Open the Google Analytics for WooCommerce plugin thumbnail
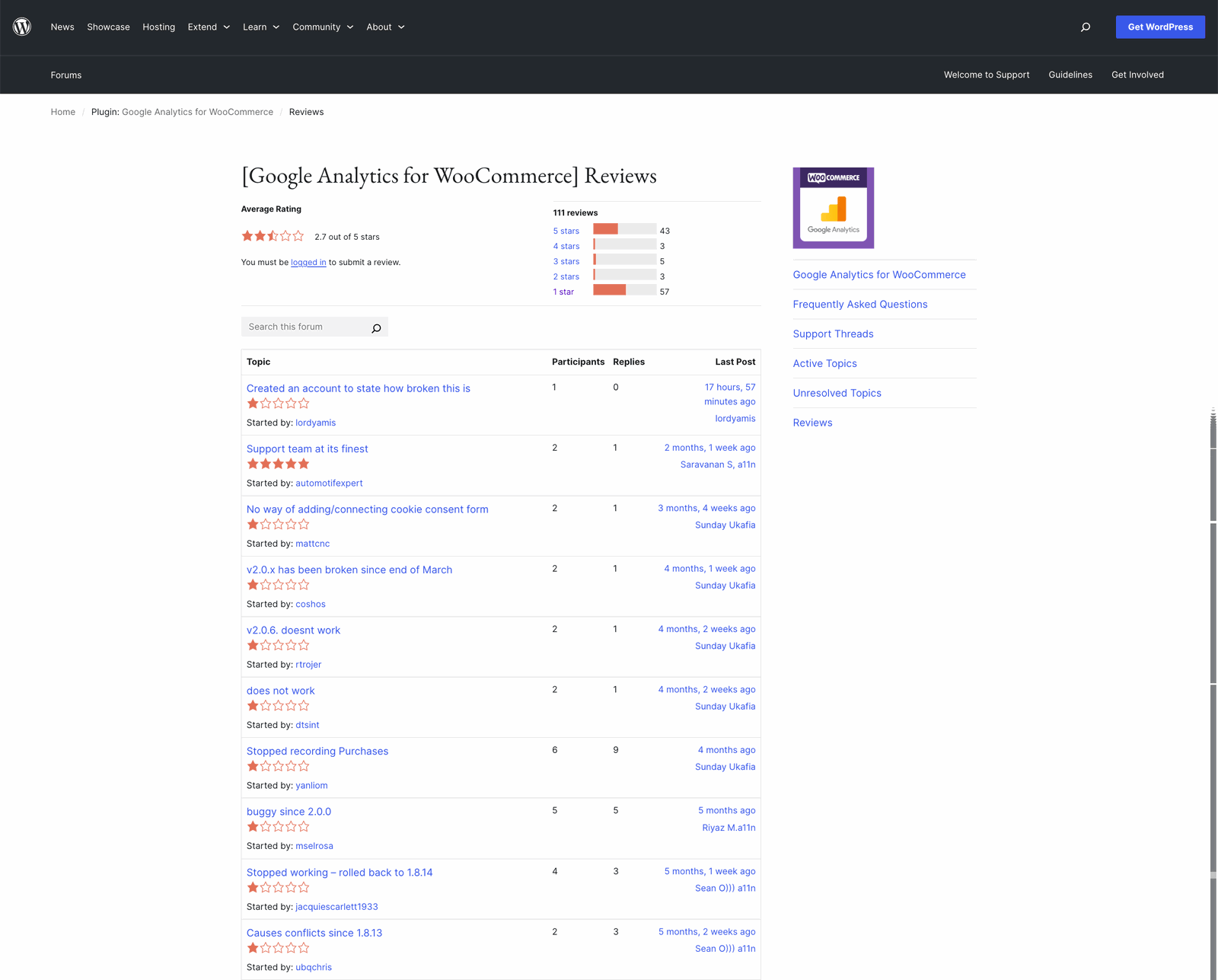The image size is (1218, 980). pos(833,207)
